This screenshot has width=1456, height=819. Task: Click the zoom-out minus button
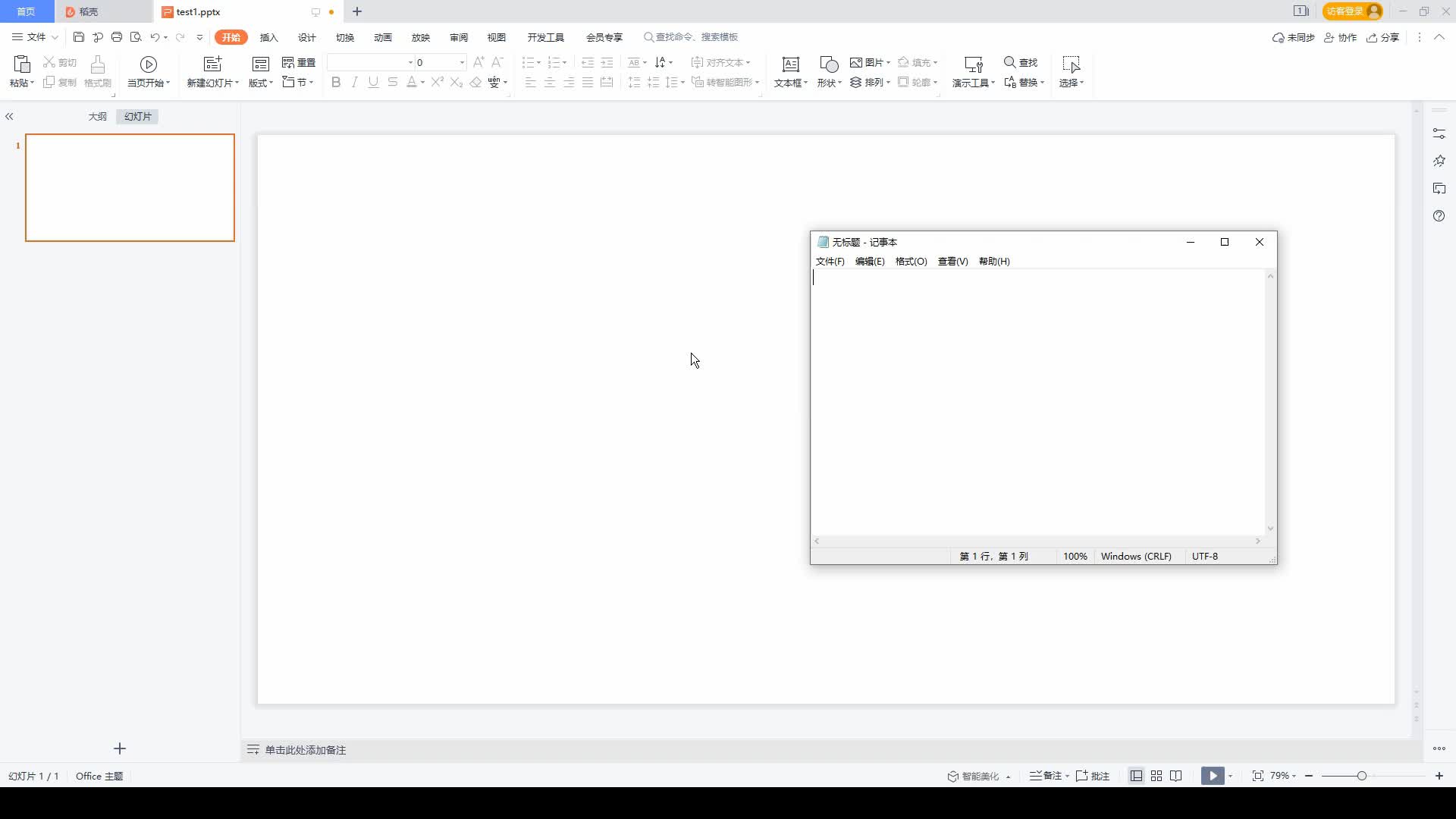point(1309,776)
